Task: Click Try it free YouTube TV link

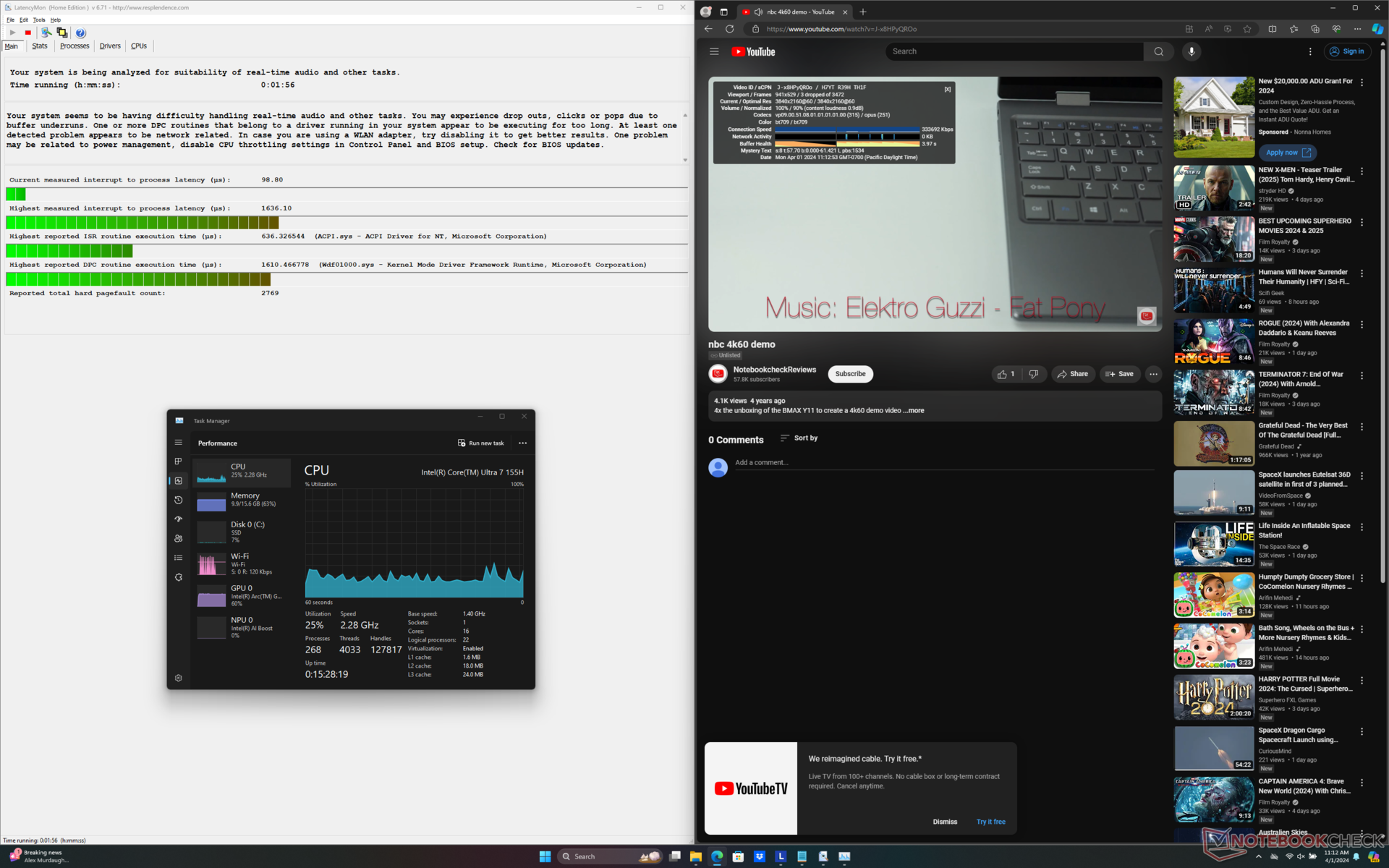Action: pyautogui.click(x=990, y=822)
